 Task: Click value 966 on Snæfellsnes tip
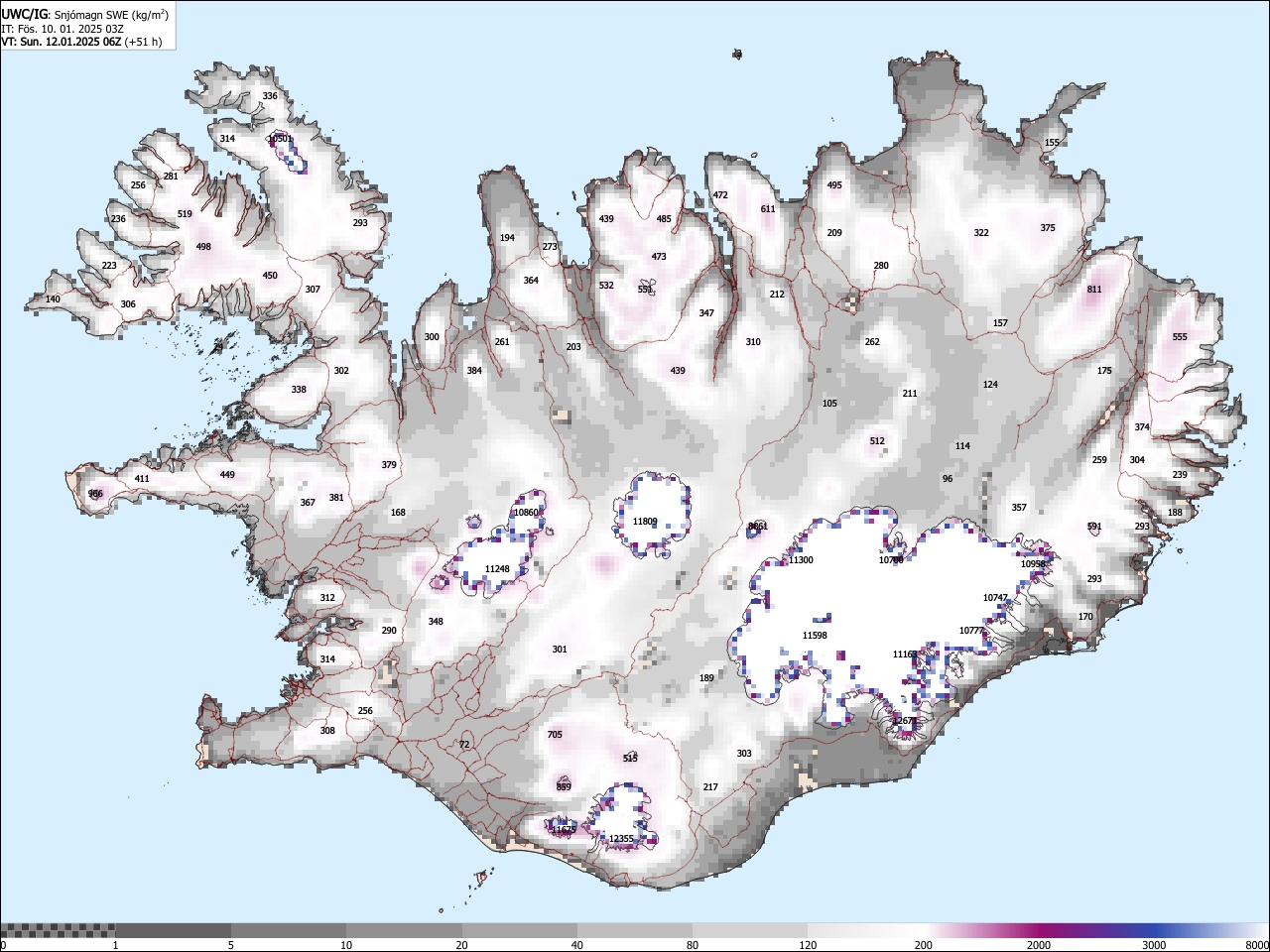[x=95, y=494]
